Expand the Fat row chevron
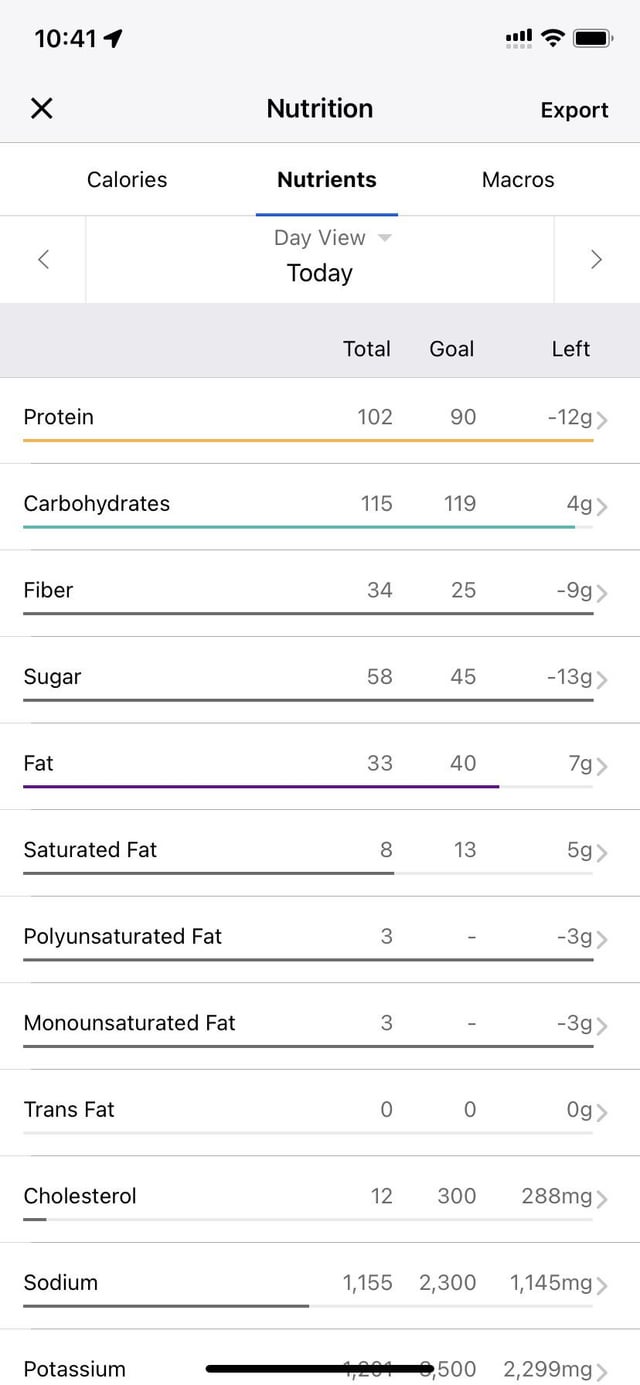Viewport: 640px width, 1385px height. [x=601, y=766]
